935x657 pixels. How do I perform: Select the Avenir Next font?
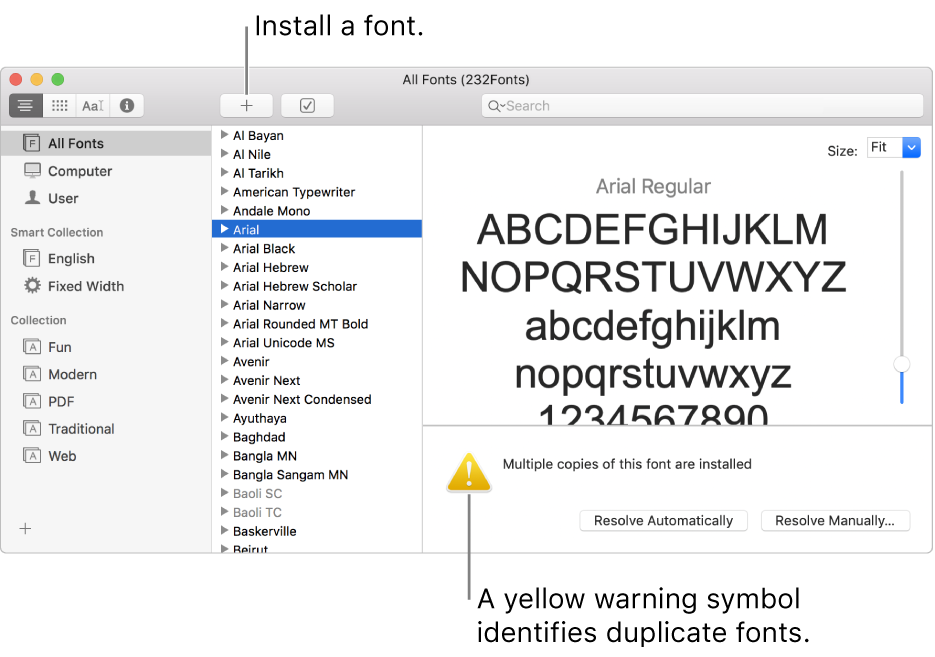coord(267,380)
